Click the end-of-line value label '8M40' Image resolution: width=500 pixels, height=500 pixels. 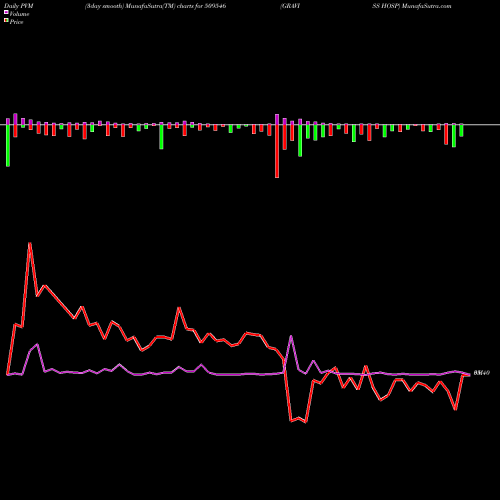click(x=482, y=373)
